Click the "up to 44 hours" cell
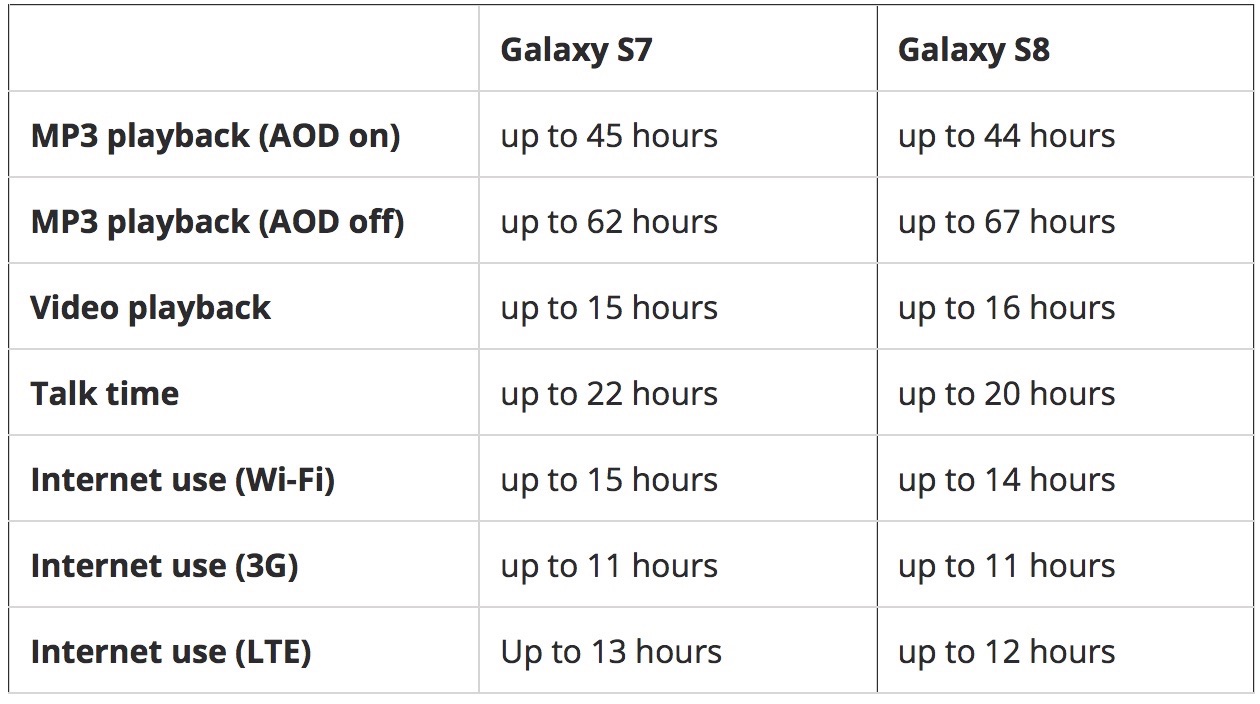Viewport: 1260px width, 704px height. (1006, 136)
